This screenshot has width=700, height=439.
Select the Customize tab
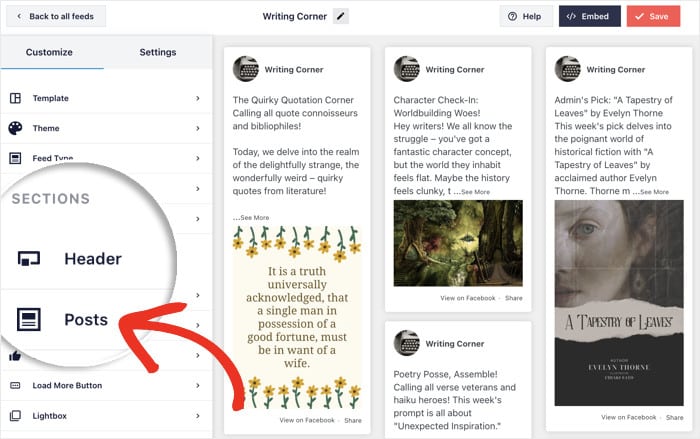click(49, 52)
